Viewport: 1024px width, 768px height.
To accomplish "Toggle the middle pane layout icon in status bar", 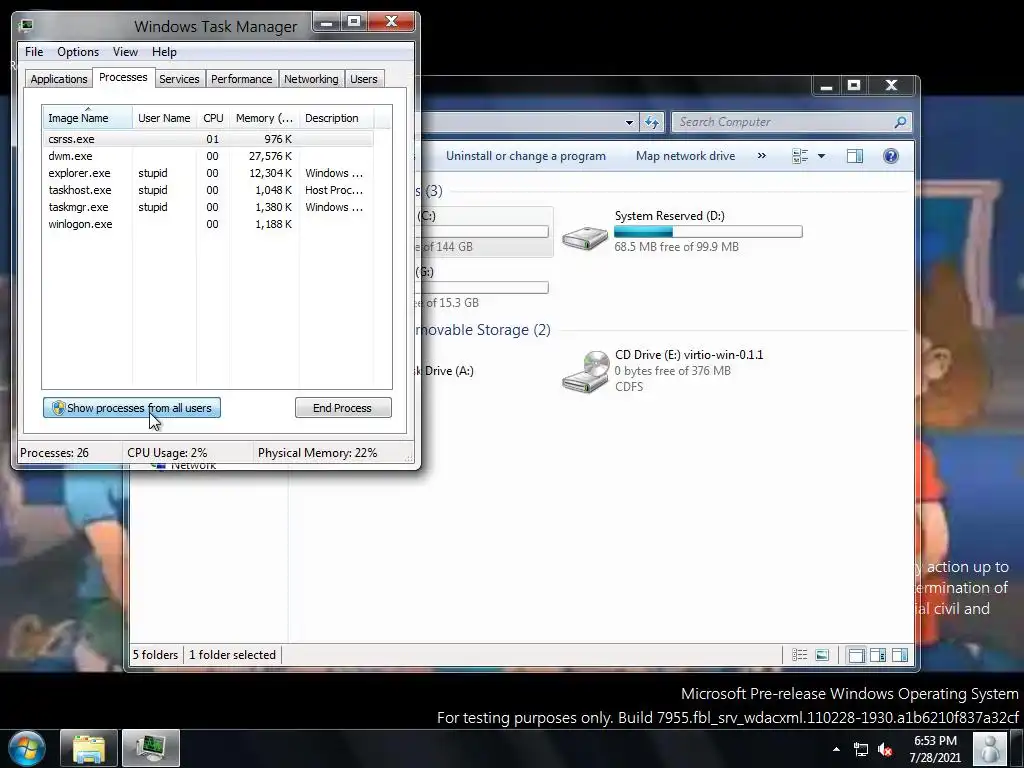I will tap(878, 655).
